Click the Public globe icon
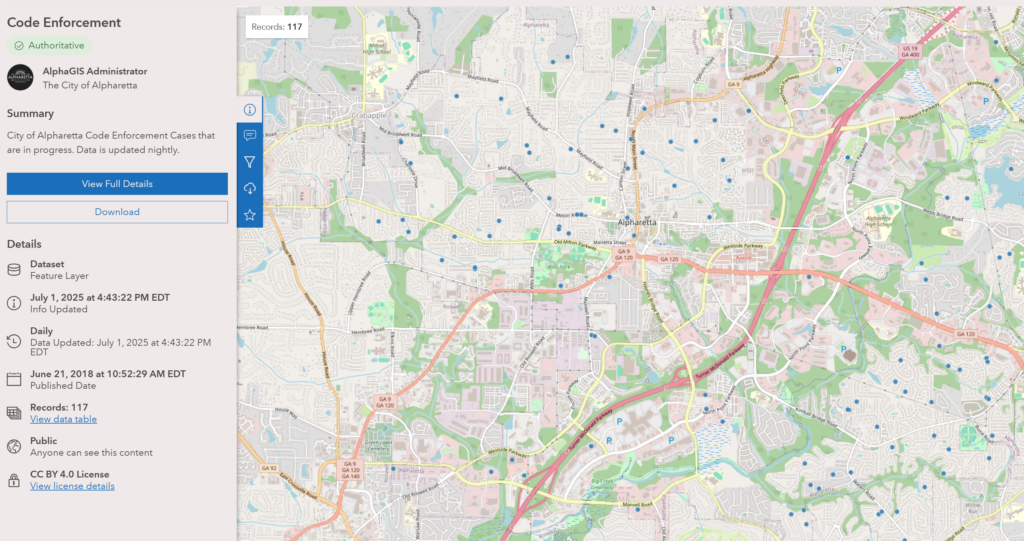 point(14,446)
